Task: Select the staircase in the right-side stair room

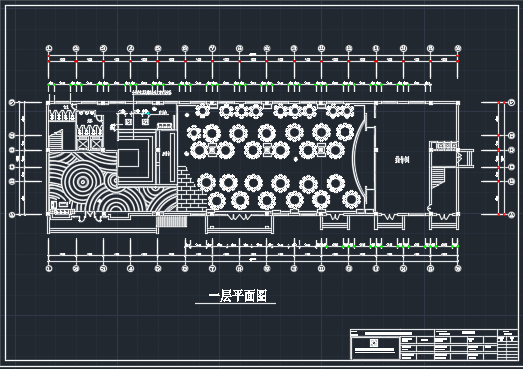Action: tap(439, 178)
